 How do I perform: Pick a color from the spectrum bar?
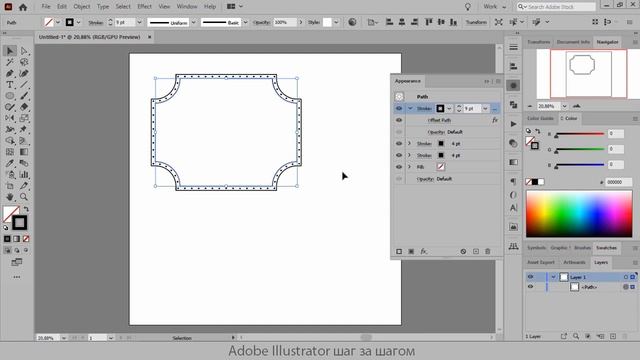coord(579,214)
